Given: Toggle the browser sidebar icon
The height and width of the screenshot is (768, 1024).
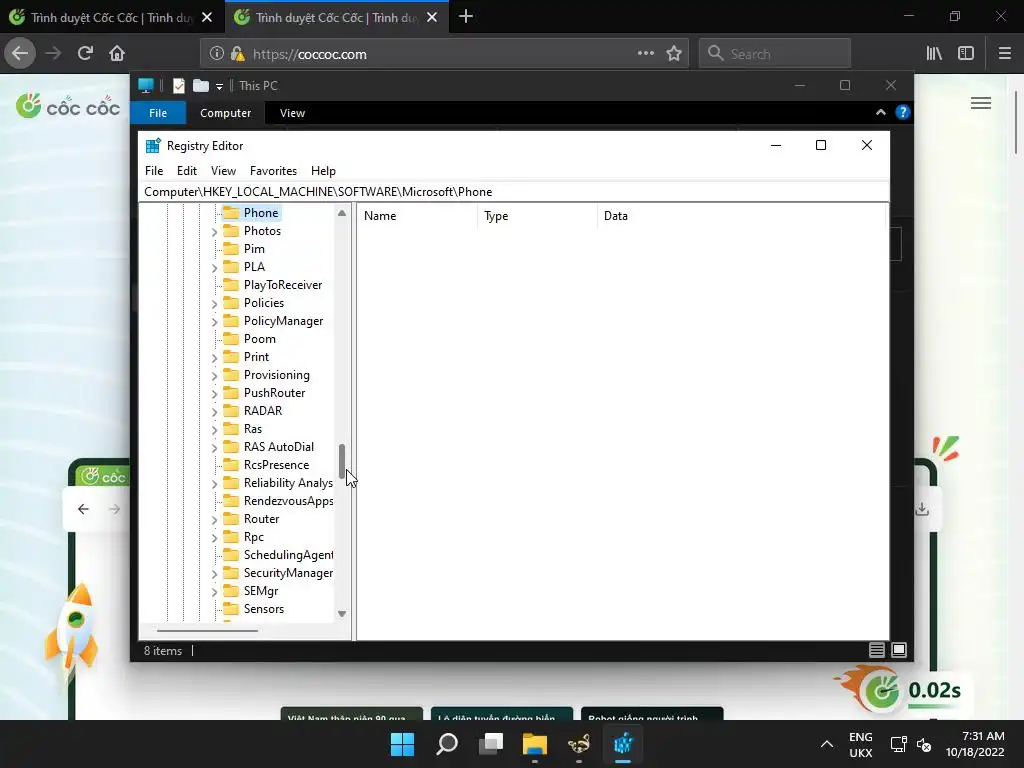Looking at the screenshot, I should 966,54.
